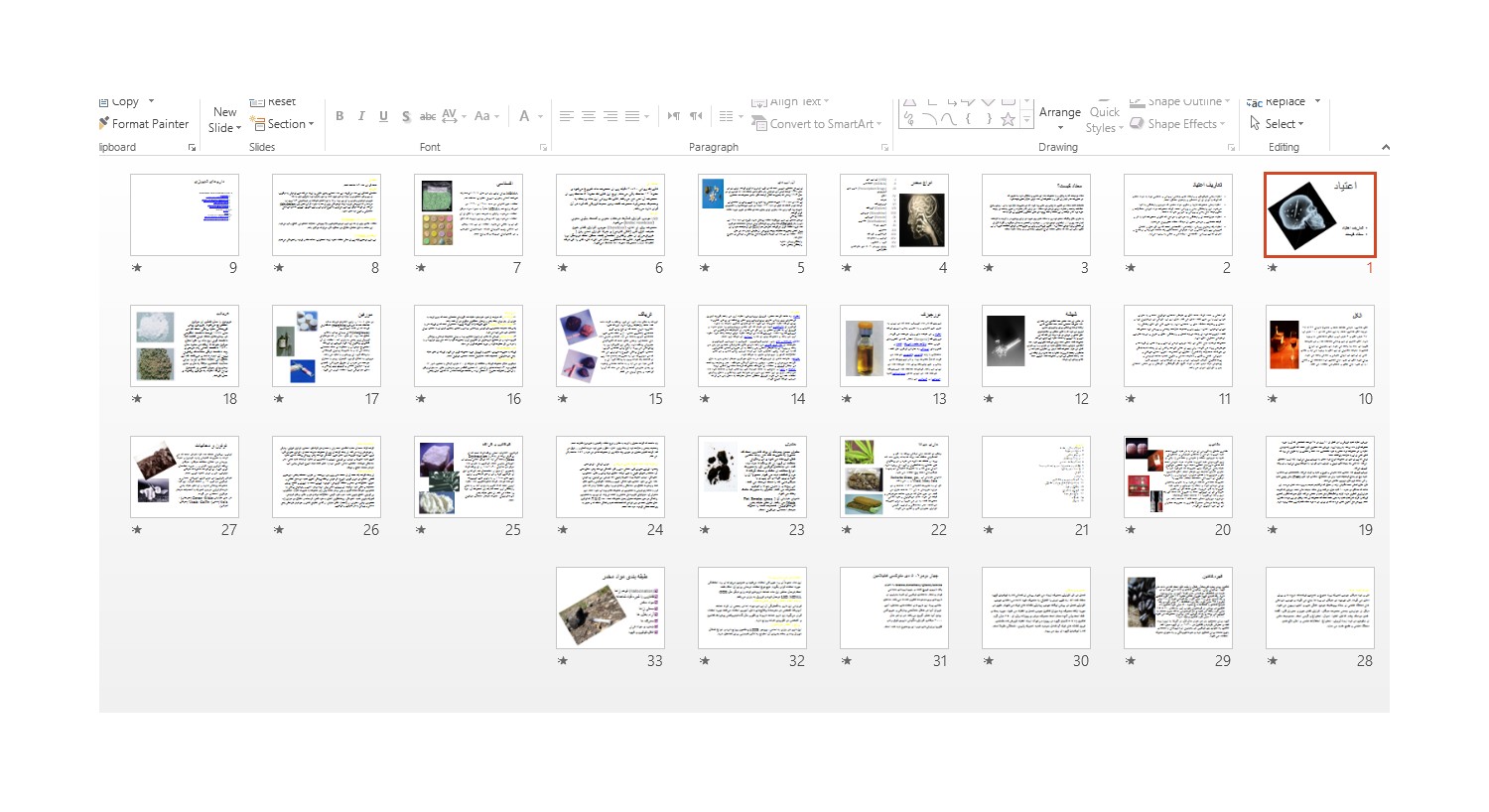Screen dimensions: 1489x812
Task: Open the Select dropdown in Editing
Action: tap(1277, 124)
